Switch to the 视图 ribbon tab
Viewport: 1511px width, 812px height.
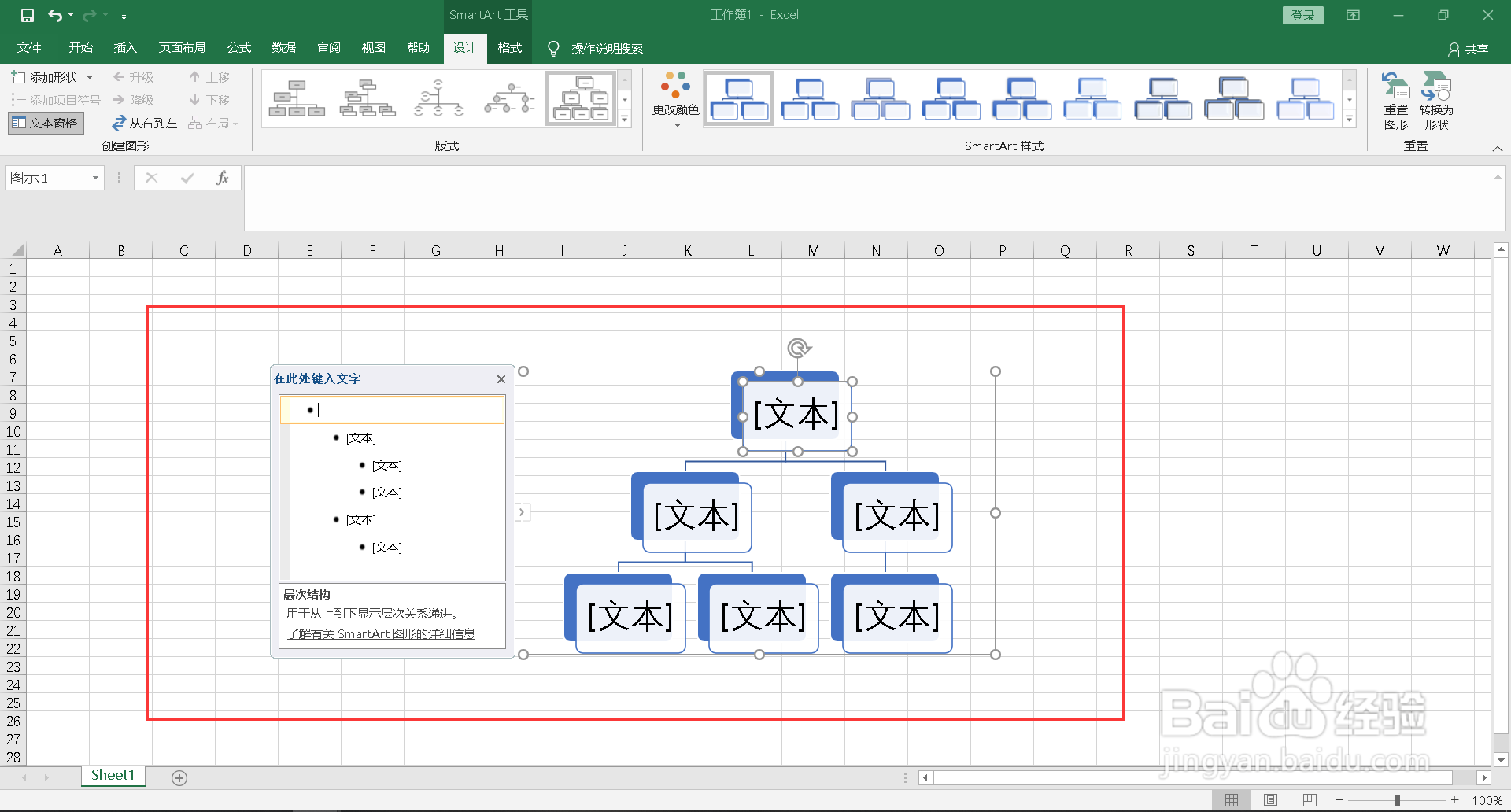[374, 48]
